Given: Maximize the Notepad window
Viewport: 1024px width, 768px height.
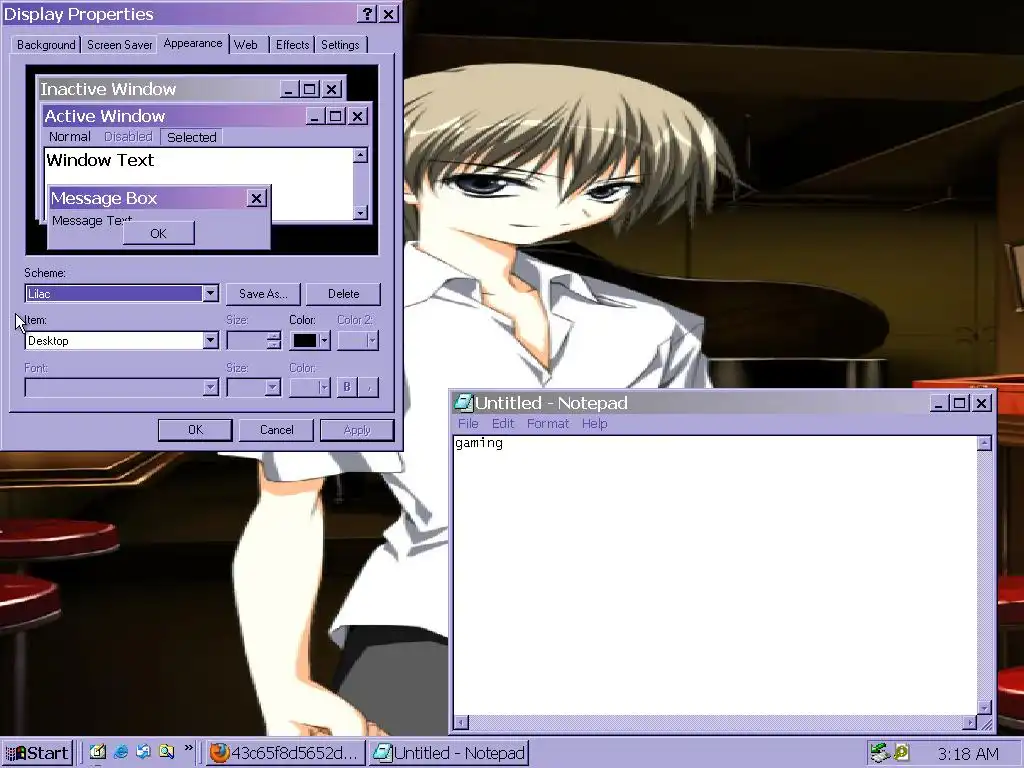Looking at the screenshot, I should click(x=959, y=404).
